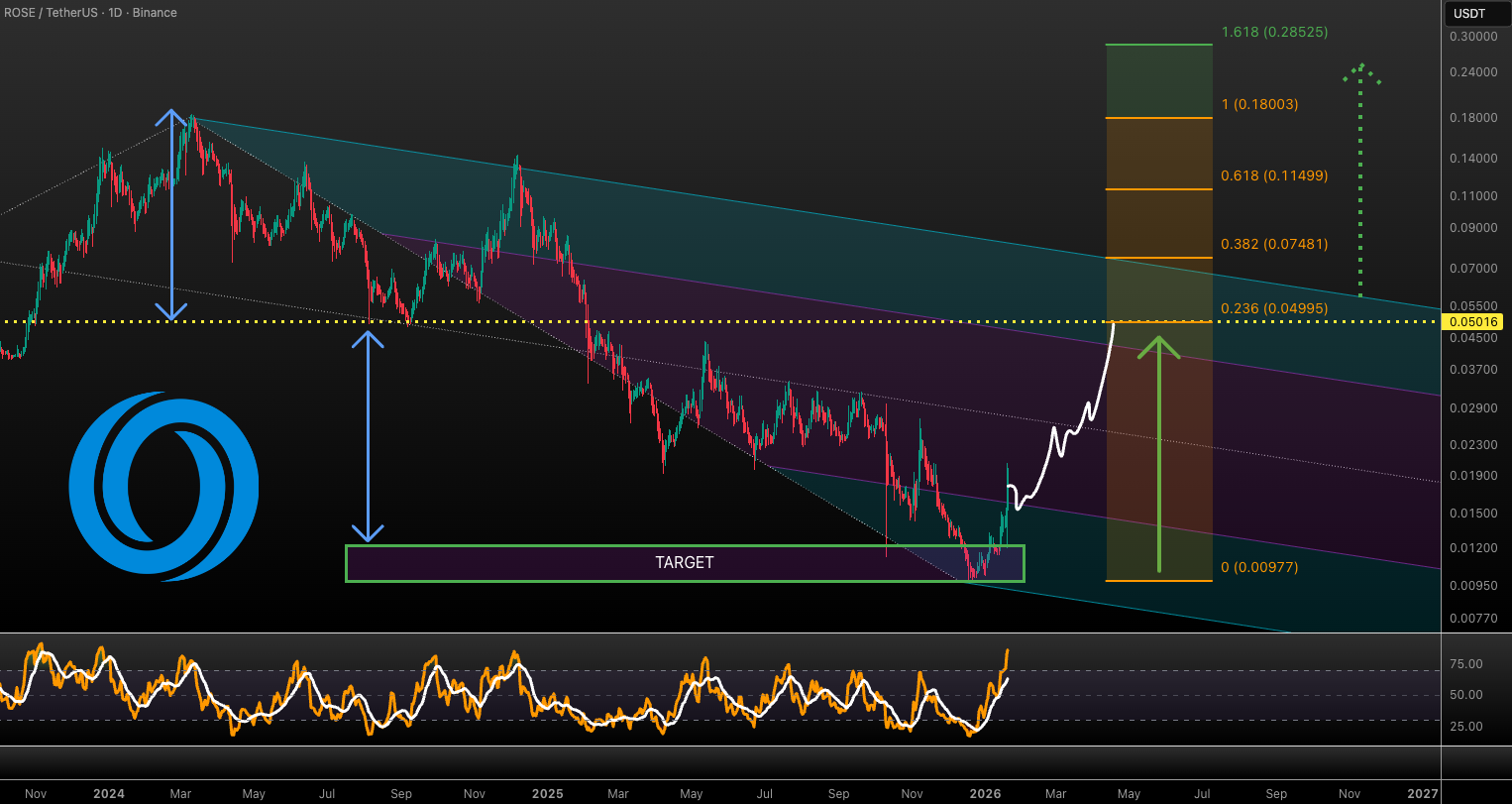The height and width of the screenshot is (804, 1512).
Task: Select the green TARGET rectangle
Action: pyautogui.click(x=684, y=562)
